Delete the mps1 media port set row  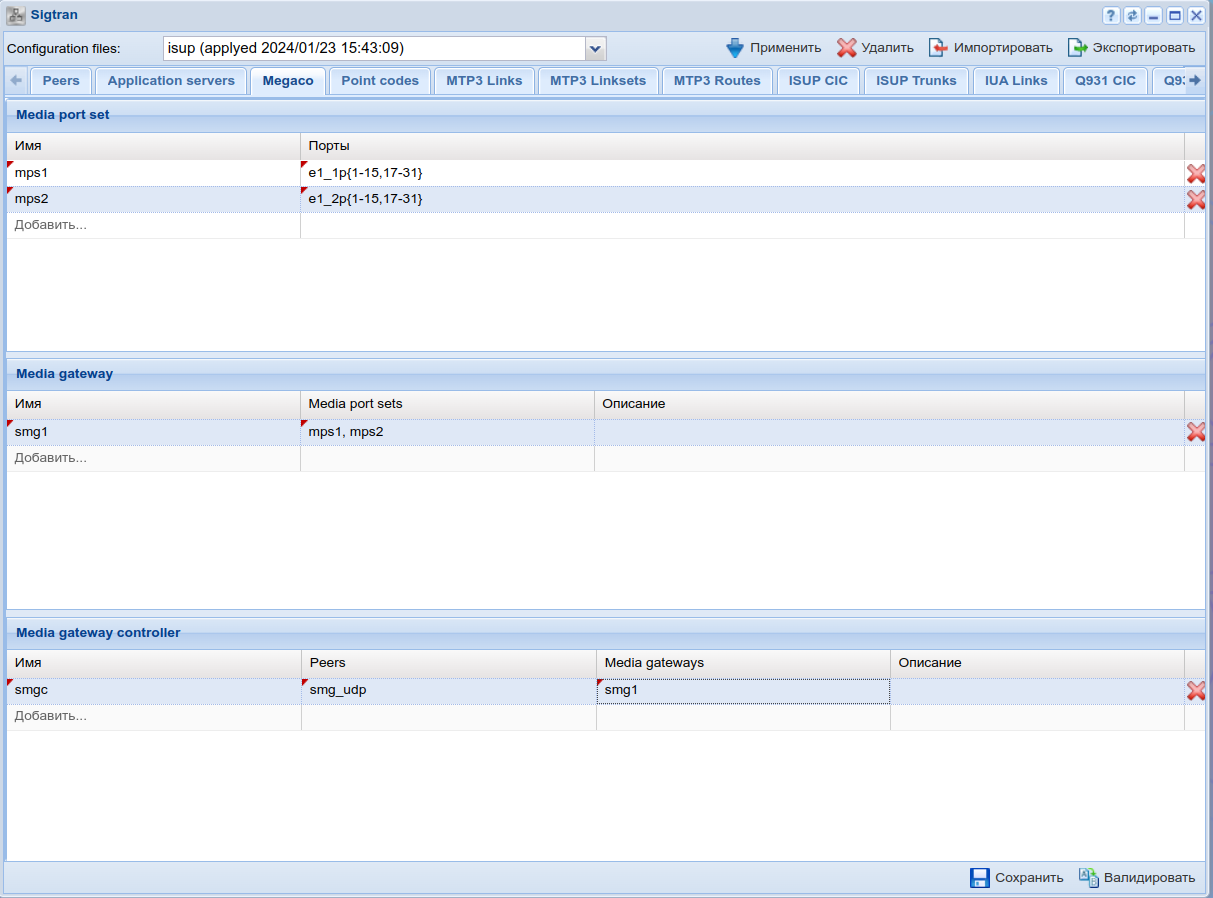click(x=1195, y=174)
